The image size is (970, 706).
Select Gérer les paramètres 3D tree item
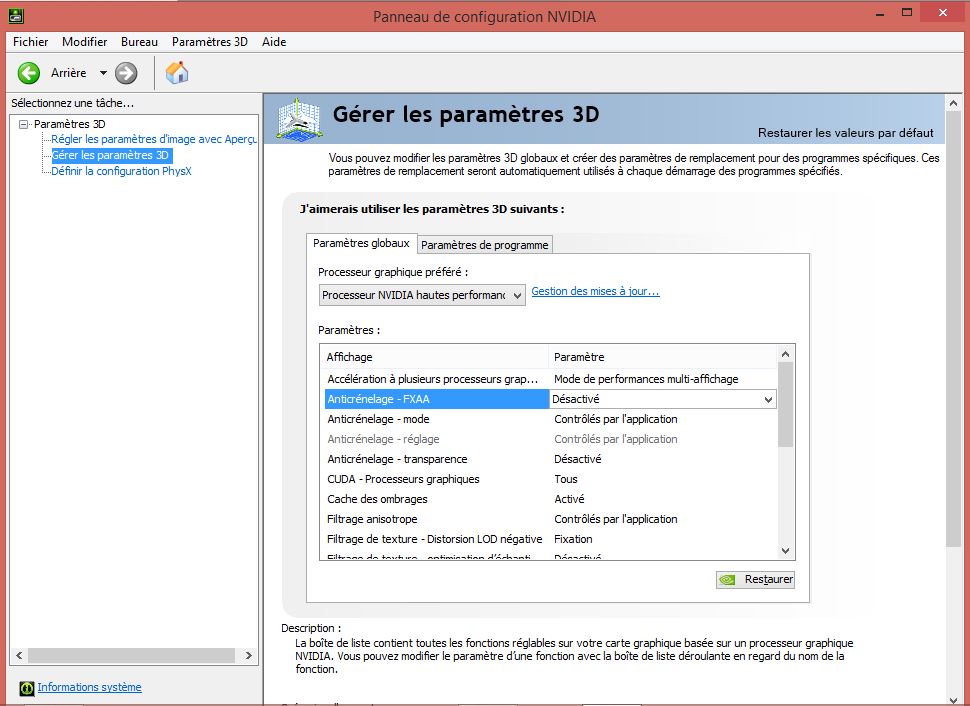(x=110, y=155)
